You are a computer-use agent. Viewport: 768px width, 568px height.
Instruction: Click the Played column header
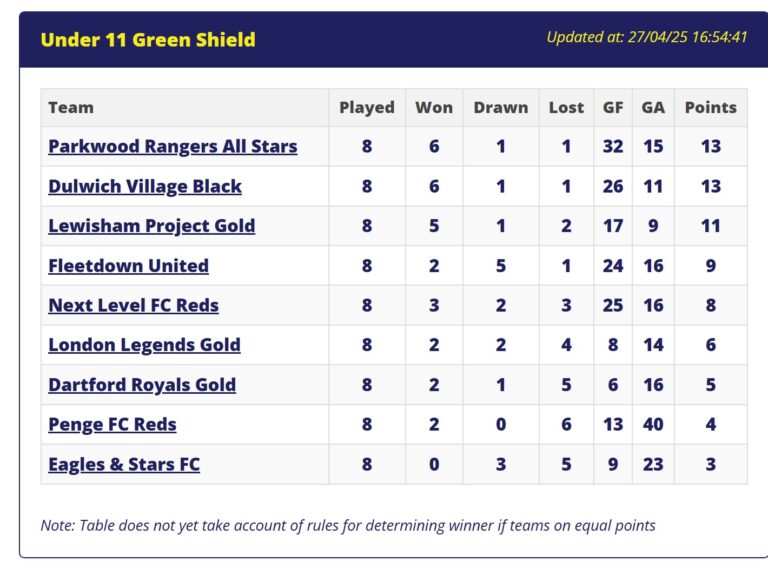click(x=367, y=107)
